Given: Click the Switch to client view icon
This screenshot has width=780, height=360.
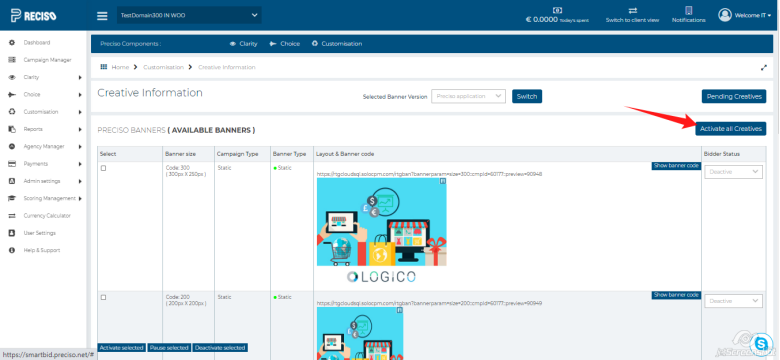Looking at the screenshot, I should (x=632, y=10).
